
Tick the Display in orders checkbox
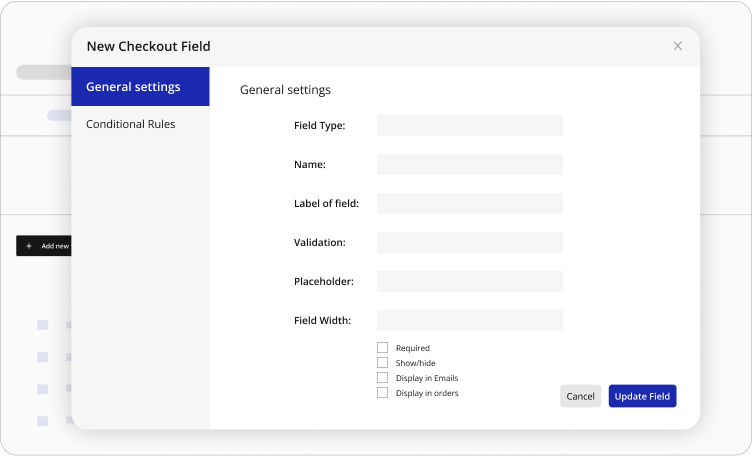382,393
